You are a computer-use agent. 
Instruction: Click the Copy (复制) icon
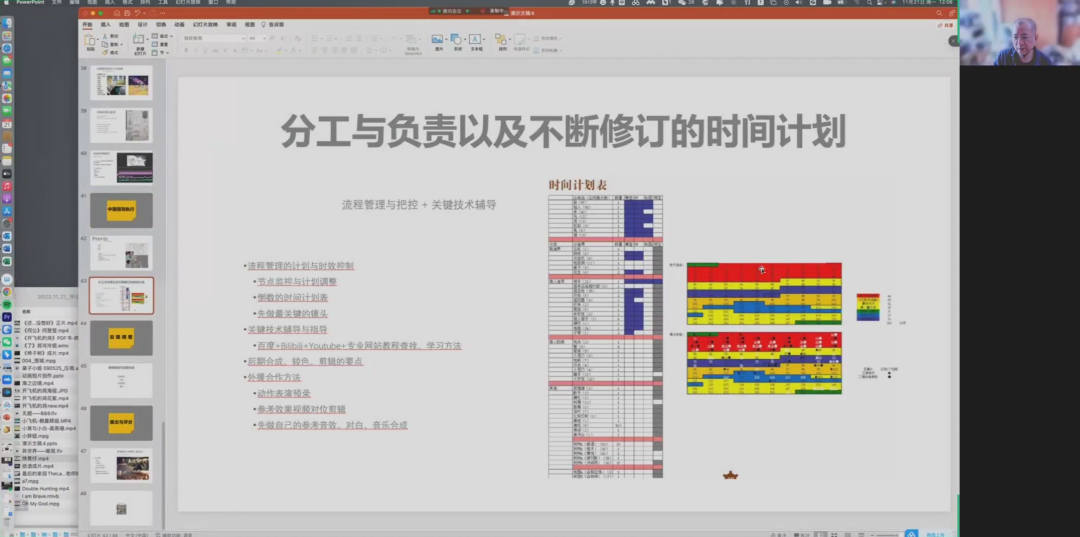[x=106, y=44]
